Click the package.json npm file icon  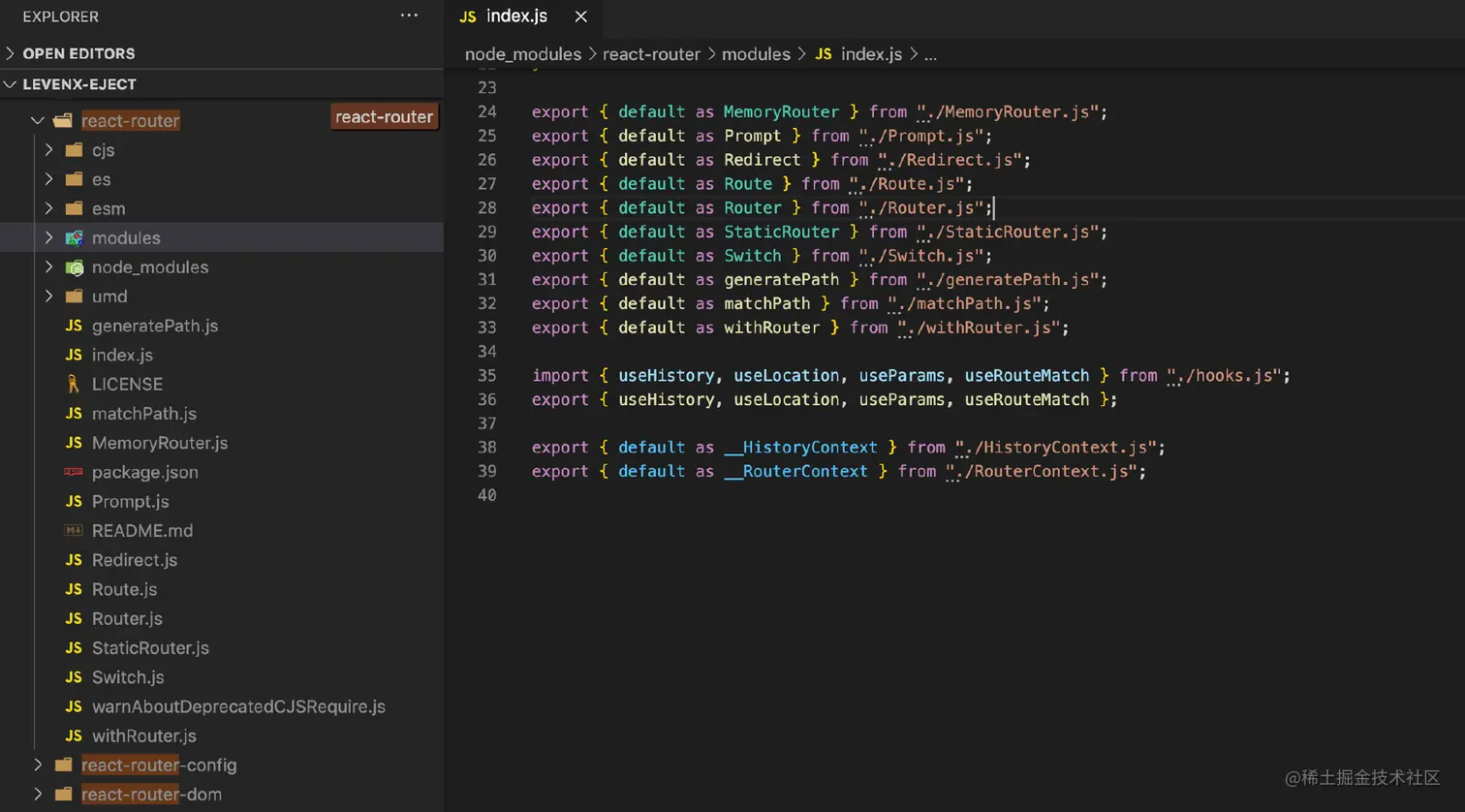(74, 472)
